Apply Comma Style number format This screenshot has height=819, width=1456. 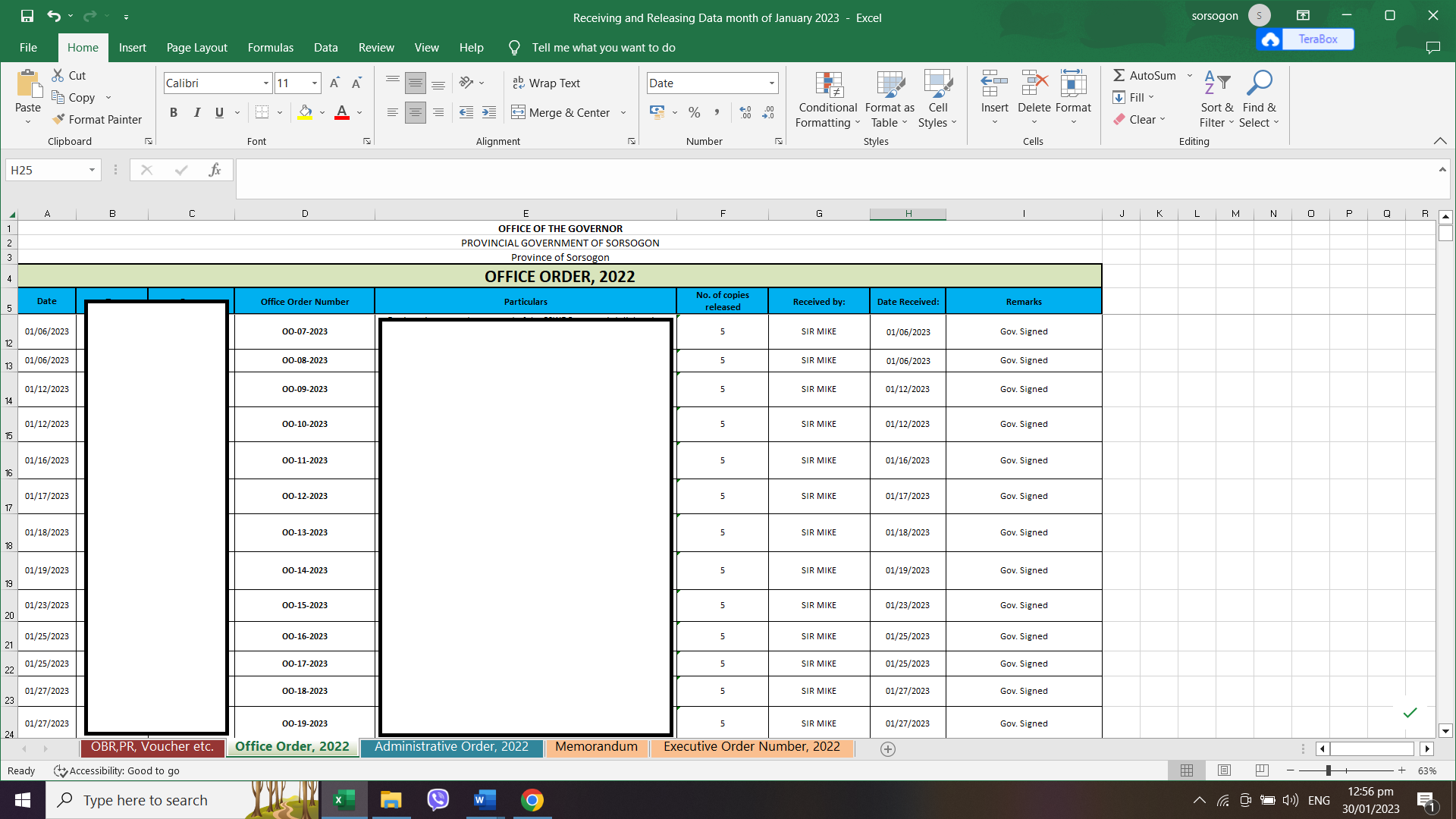click(717, 112)
